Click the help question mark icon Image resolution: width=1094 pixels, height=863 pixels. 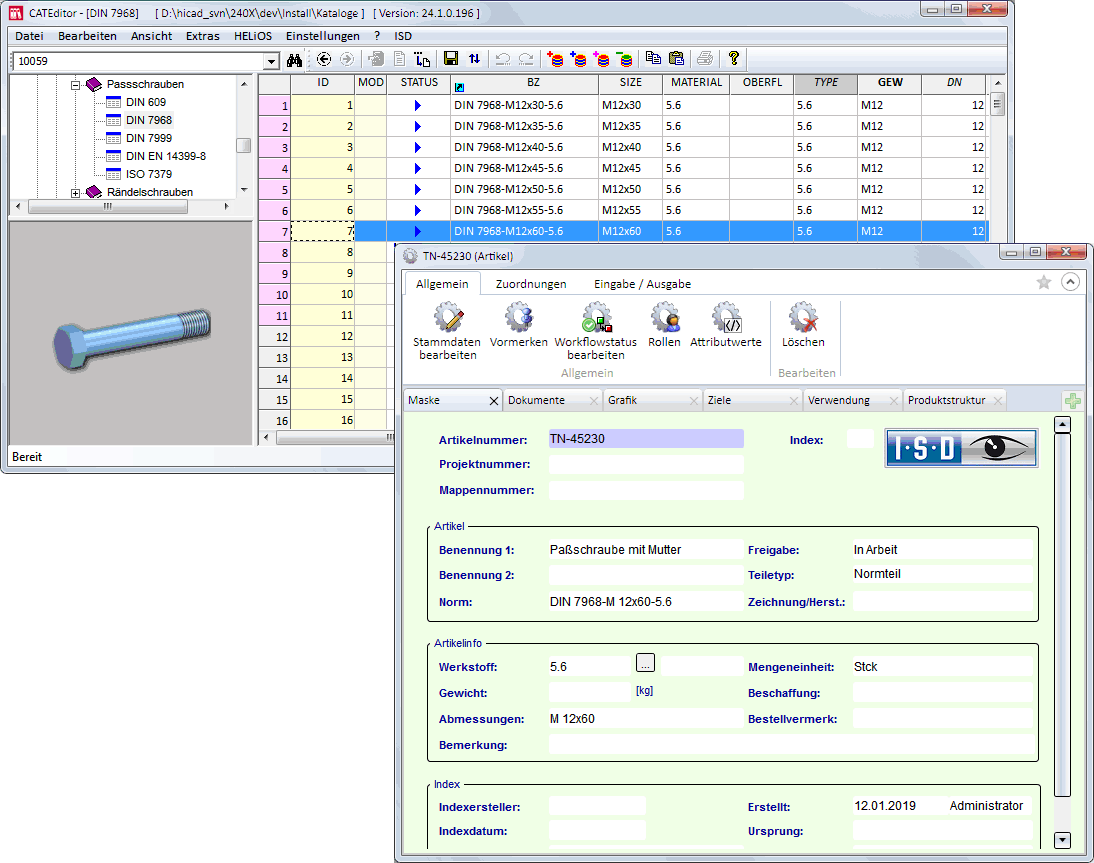coord(733,60)
